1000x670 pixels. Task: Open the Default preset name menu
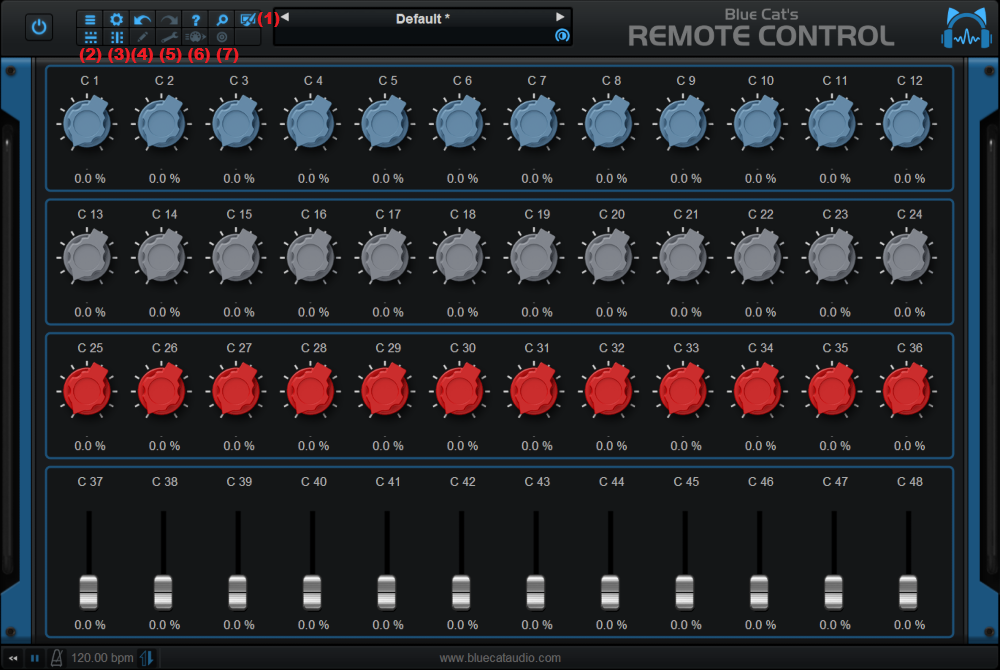click(422, 19)
